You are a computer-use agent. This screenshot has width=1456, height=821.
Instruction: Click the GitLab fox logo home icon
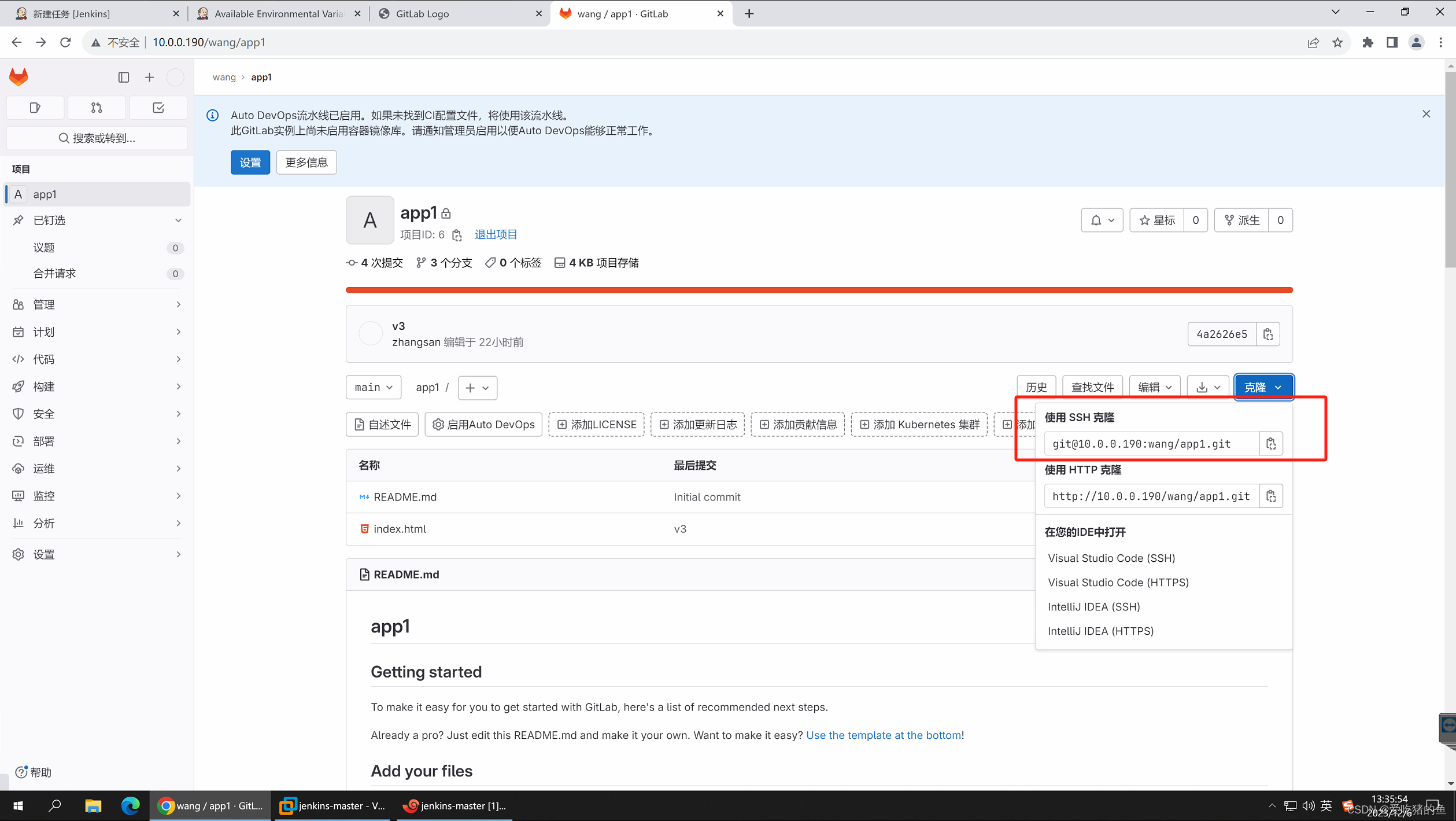(19, 77)
